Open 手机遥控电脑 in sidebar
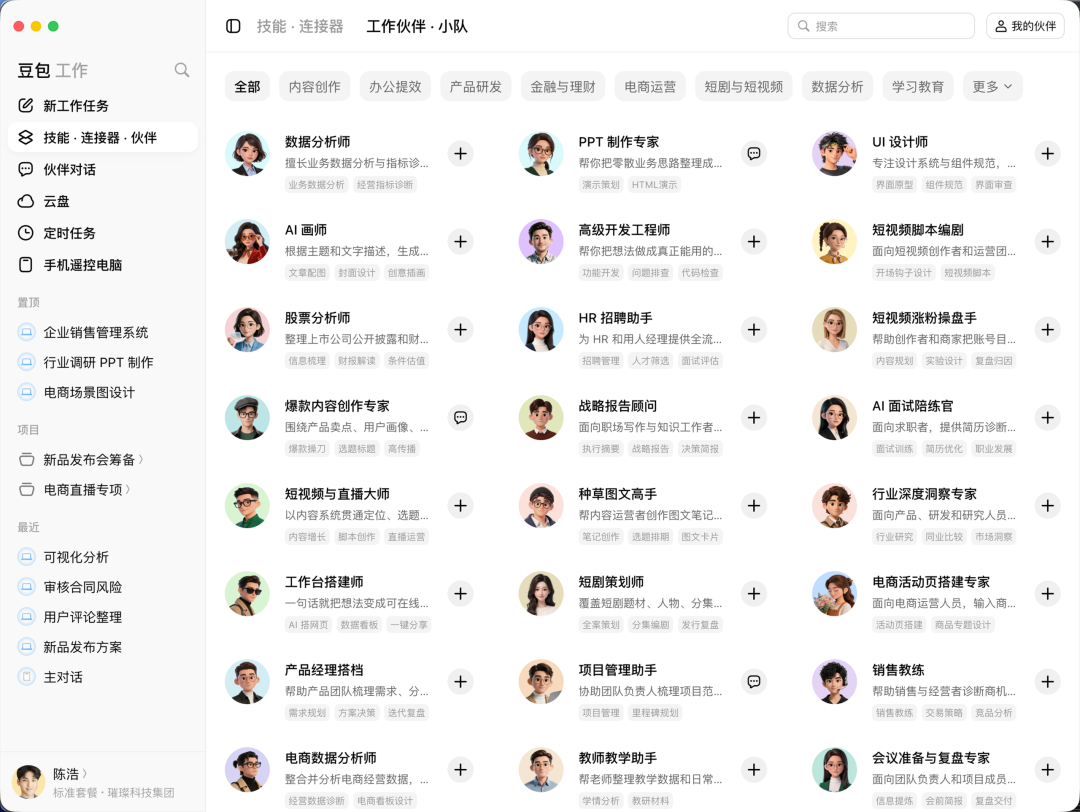Image resolution: width=1080 pixels, height=812 pixels. point(103,264)
